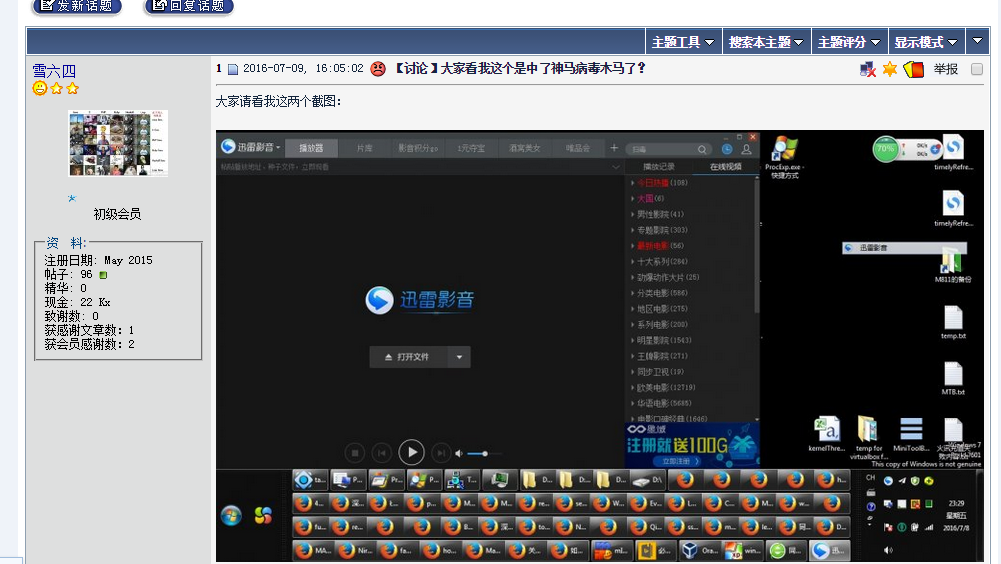
Task: Open the 主题评分 dropdown
Action: [849, 42]
